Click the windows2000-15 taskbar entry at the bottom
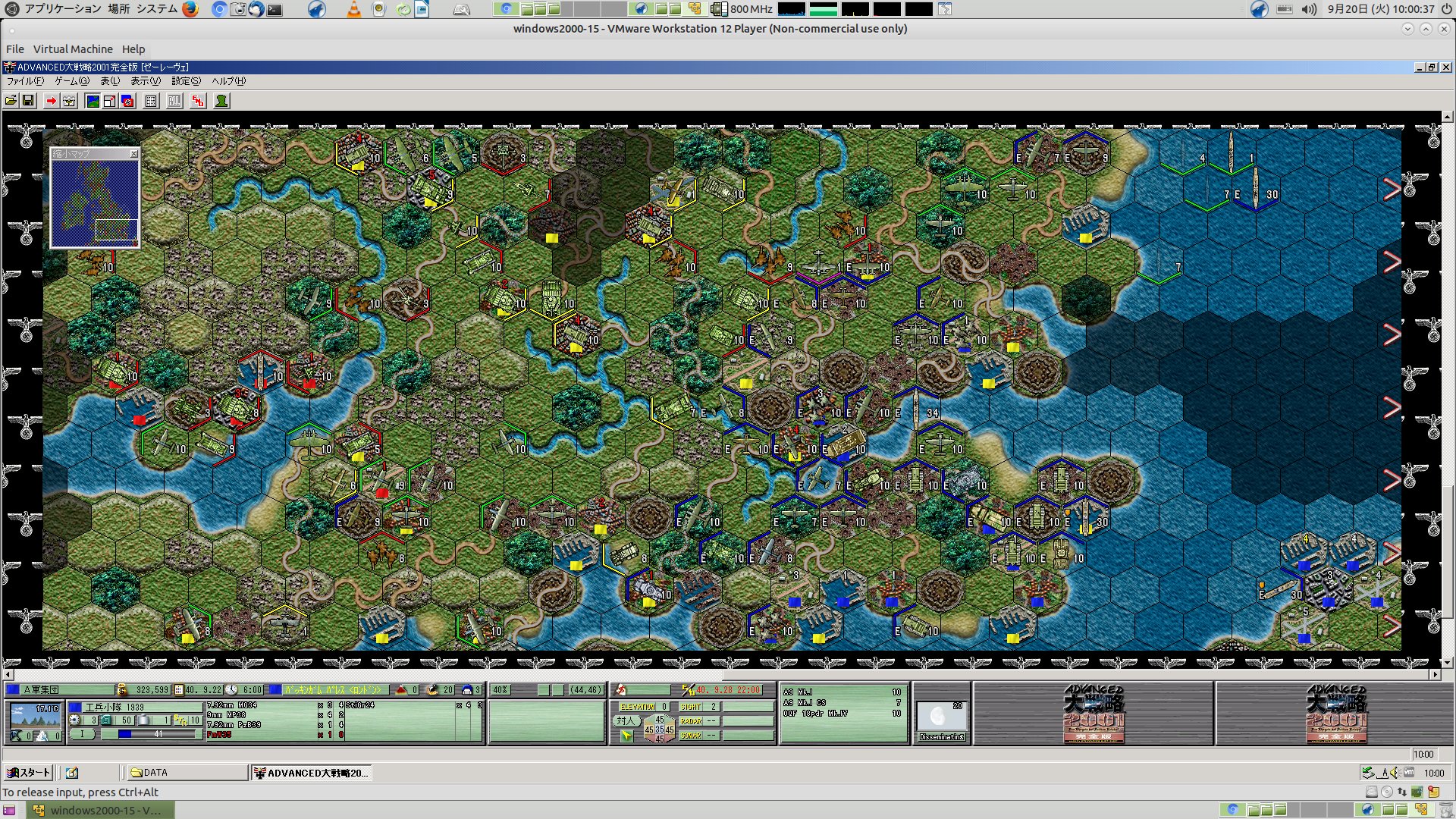 [x=102, y=810]
